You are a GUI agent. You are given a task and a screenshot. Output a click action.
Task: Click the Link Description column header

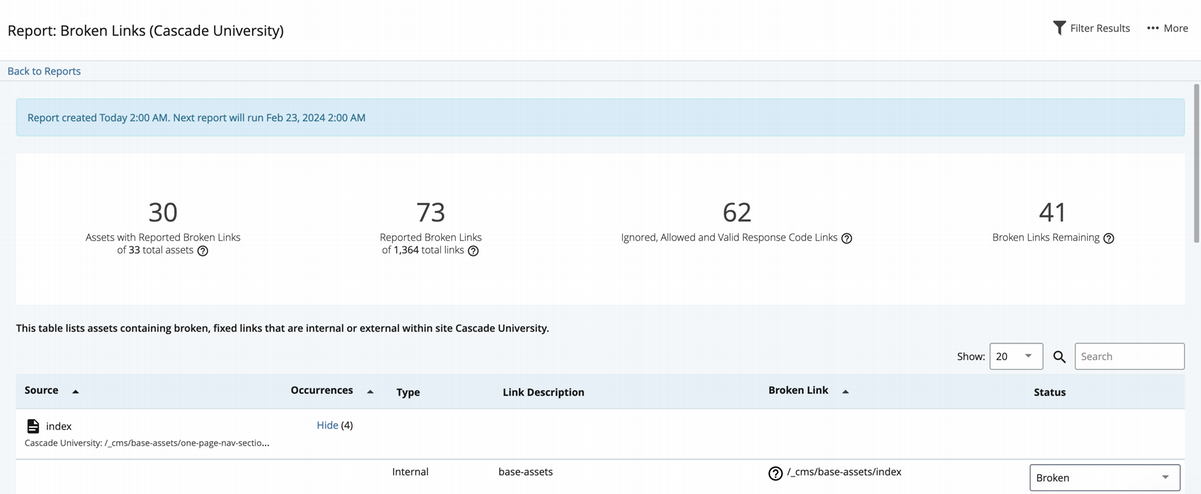[543, 392]
